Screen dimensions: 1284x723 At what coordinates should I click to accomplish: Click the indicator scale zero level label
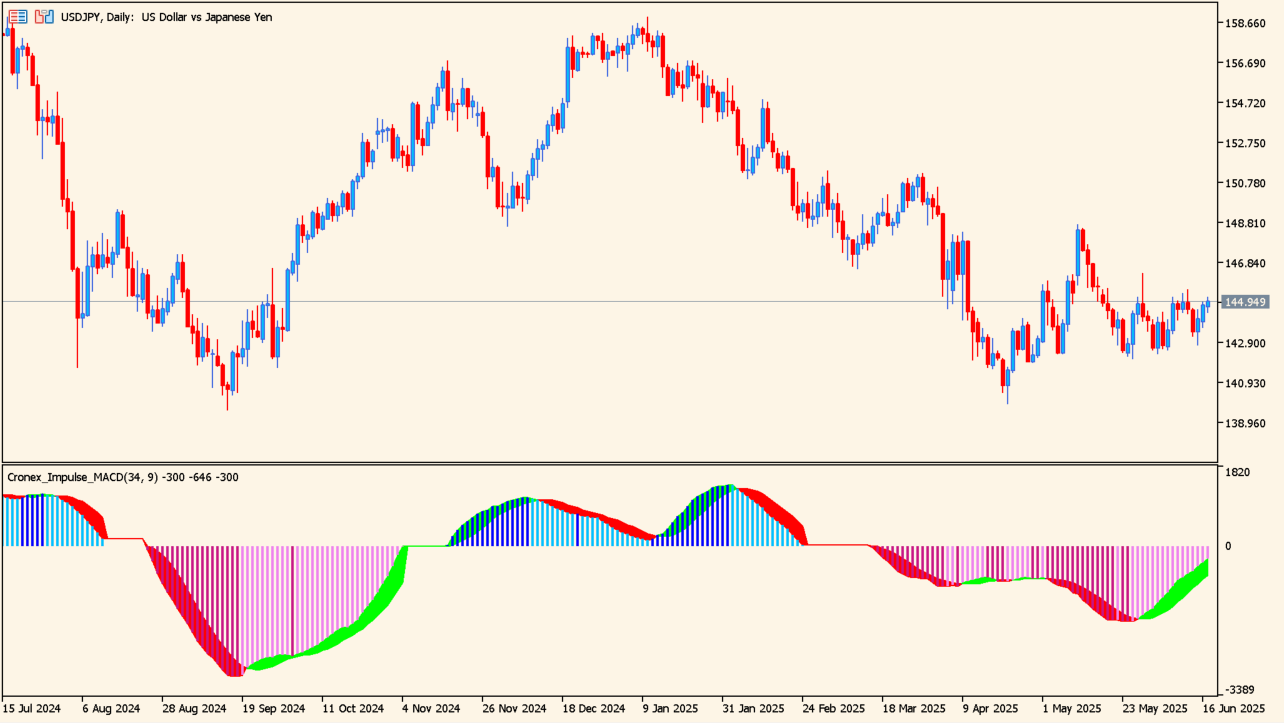pyautogui.click(x=1229, y=546)
